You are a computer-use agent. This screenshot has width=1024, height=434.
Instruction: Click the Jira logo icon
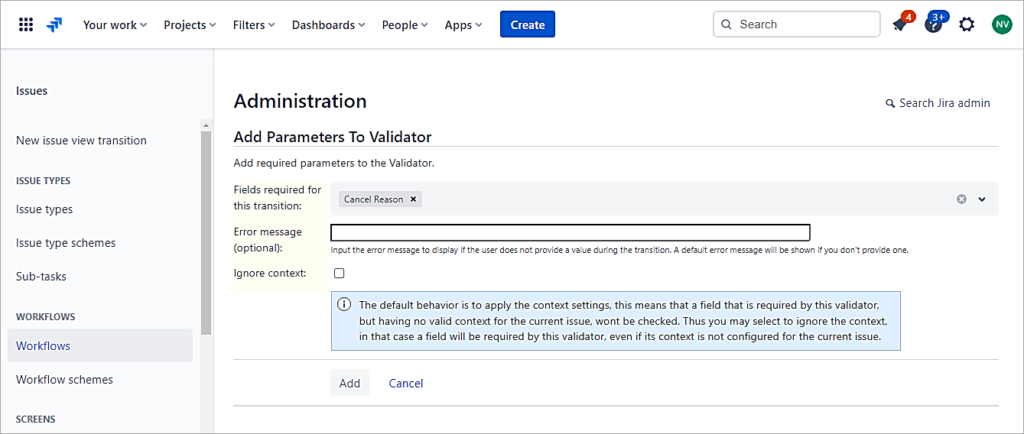[54, 25]
